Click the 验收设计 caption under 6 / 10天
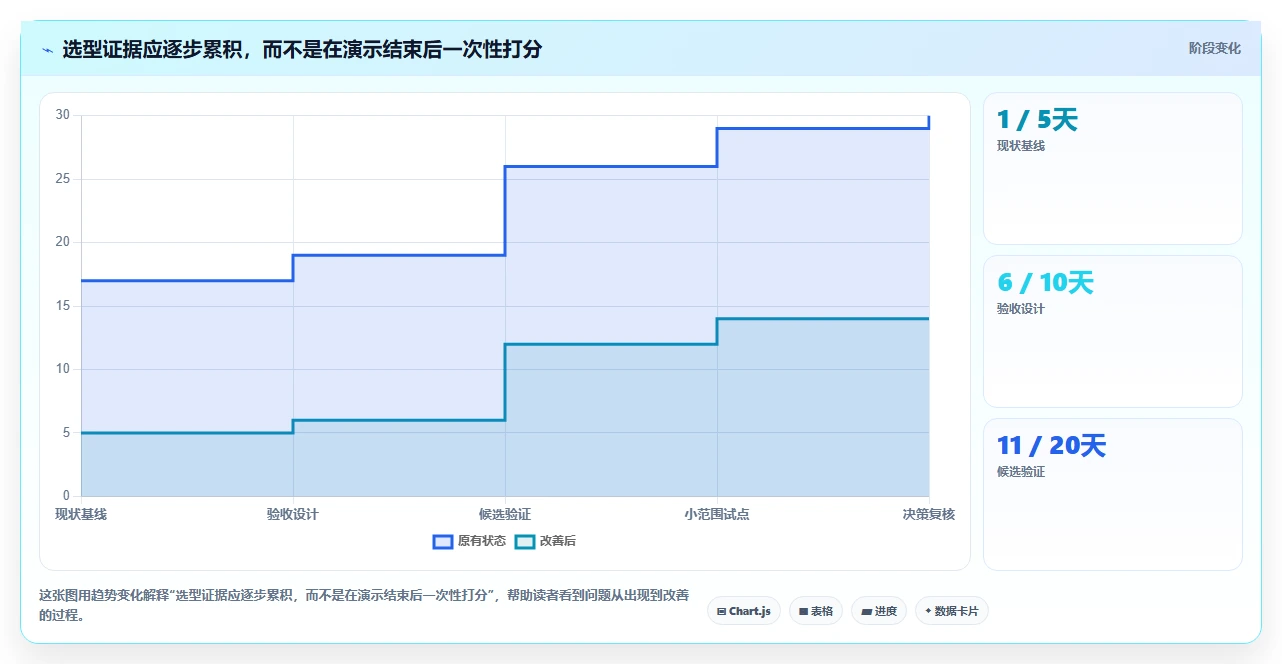This screenshot has height=664, width=1282. [1021, 309]
